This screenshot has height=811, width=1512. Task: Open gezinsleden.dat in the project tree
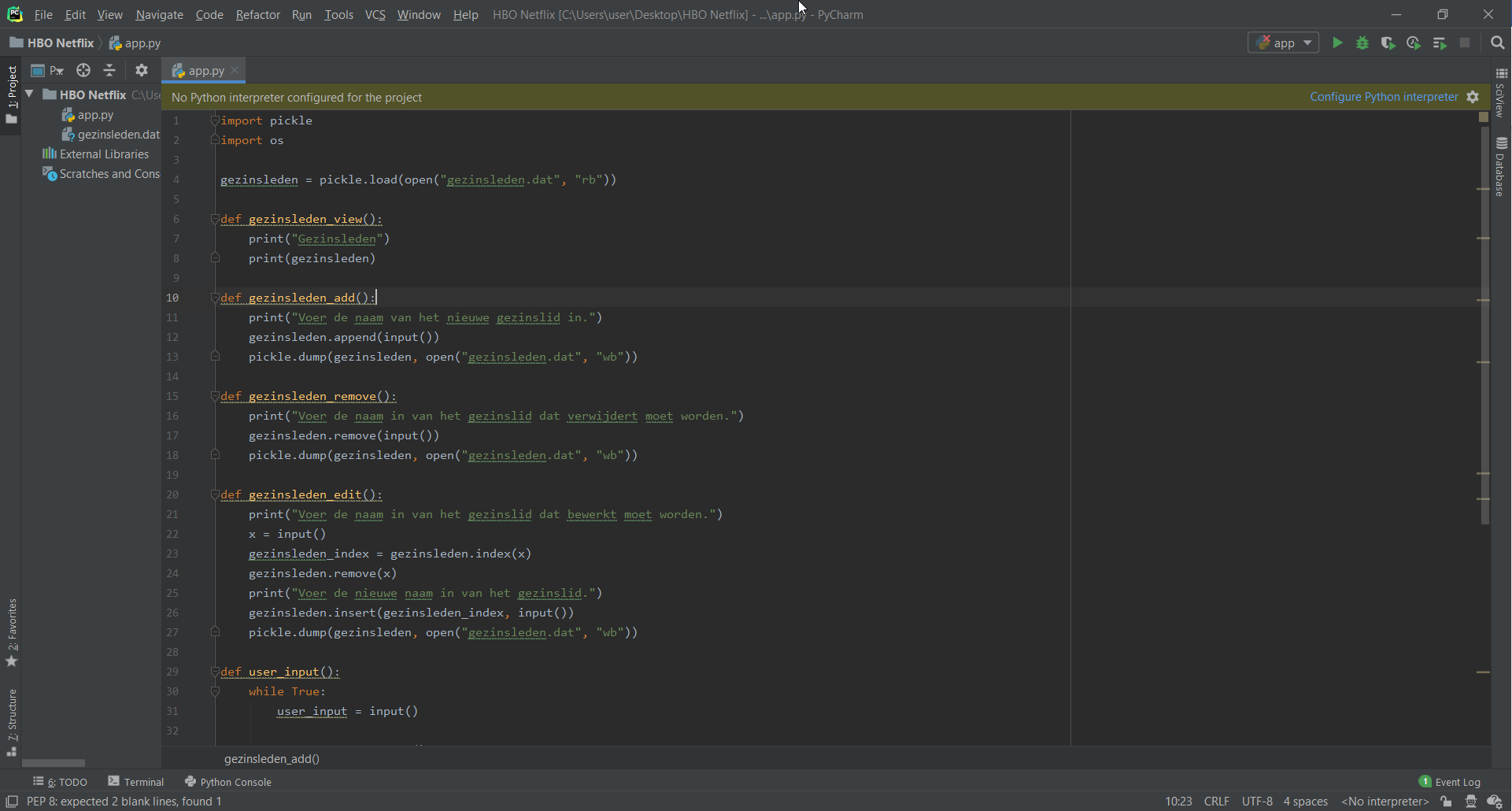118,135
